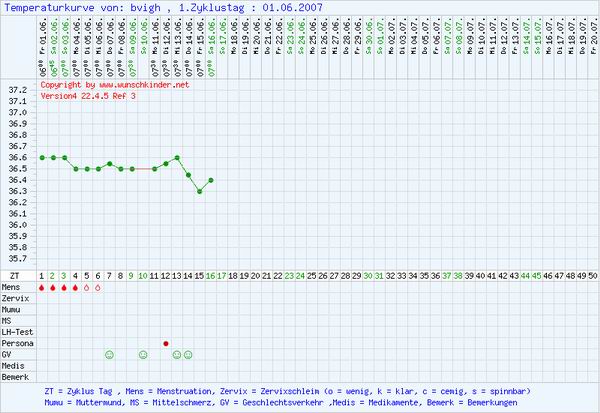Click the last temperature point on day 16
This screenshot has width=600, height=413.
[x=211, y=180]
